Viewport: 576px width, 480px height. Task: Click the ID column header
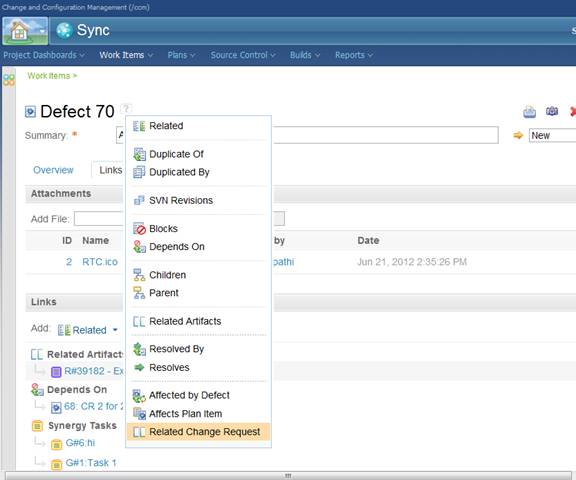(67, 241)
